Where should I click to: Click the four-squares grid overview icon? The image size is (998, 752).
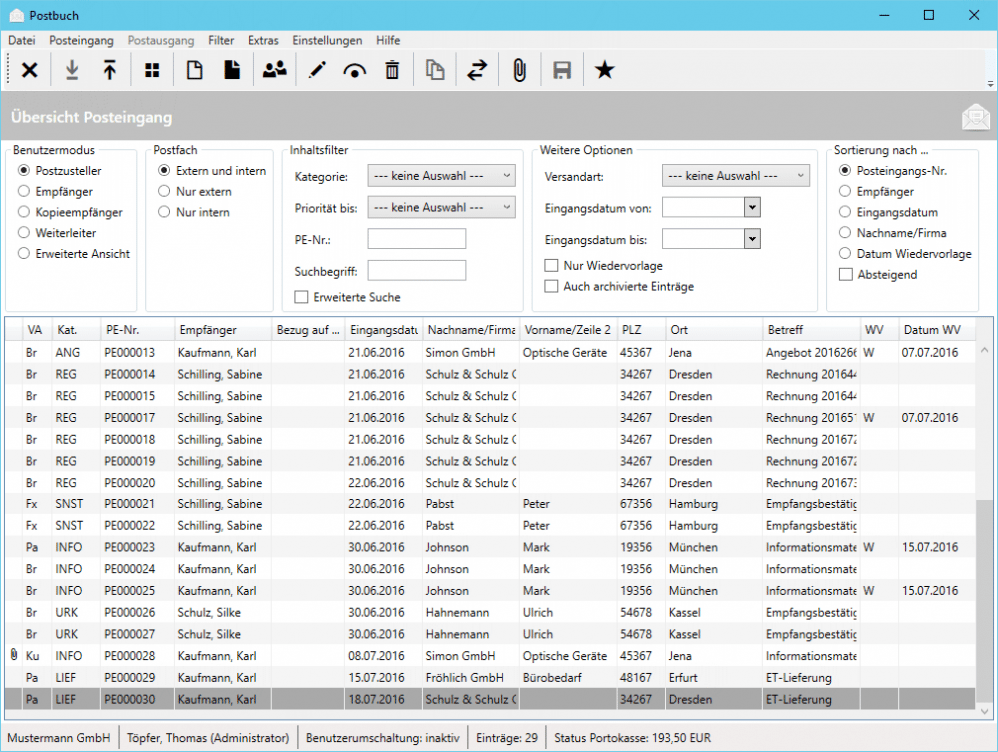tap(152, 70)
